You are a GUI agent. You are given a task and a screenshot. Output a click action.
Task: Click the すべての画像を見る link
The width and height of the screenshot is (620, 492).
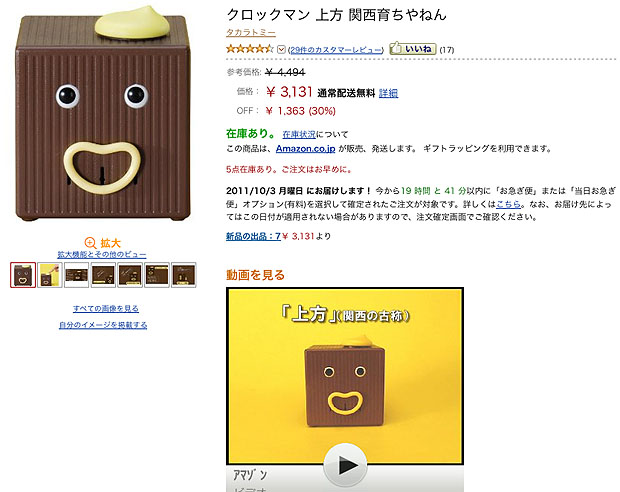106,308
